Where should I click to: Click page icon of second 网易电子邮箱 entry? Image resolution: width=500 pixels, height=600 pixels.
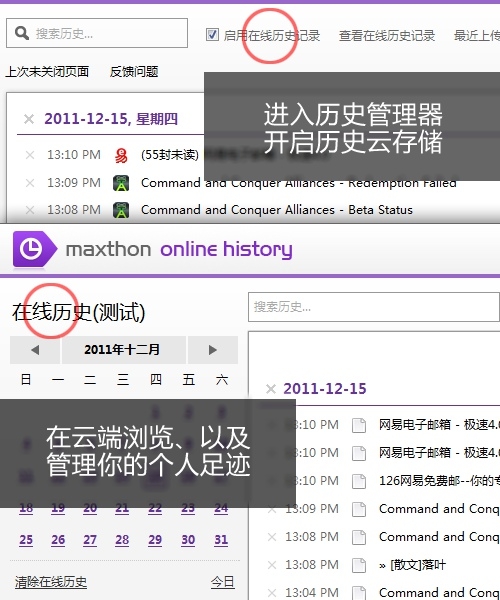[359, 453]
